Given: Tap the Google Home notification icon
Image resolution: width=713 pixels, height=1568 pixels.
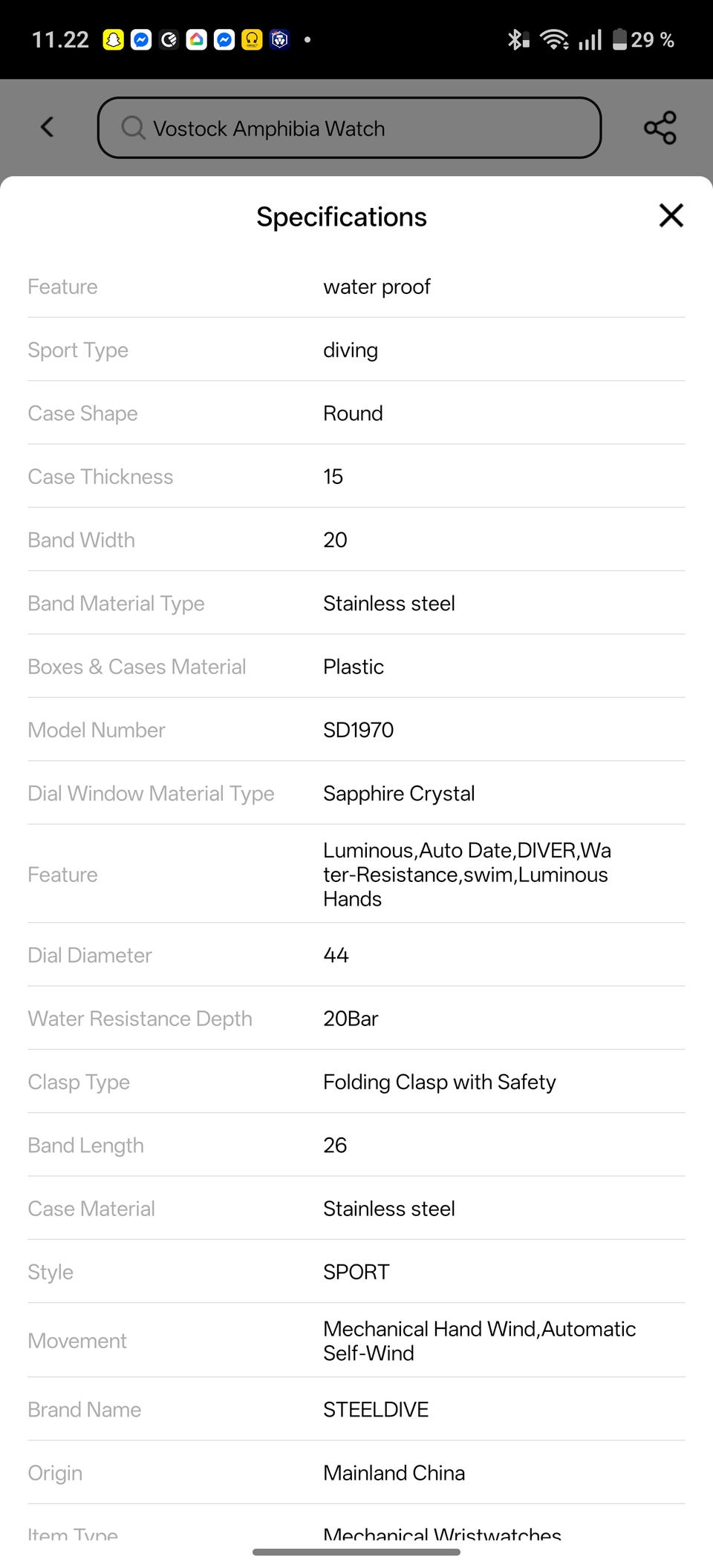Looking at the screenshot, I should tap(197, 39).
